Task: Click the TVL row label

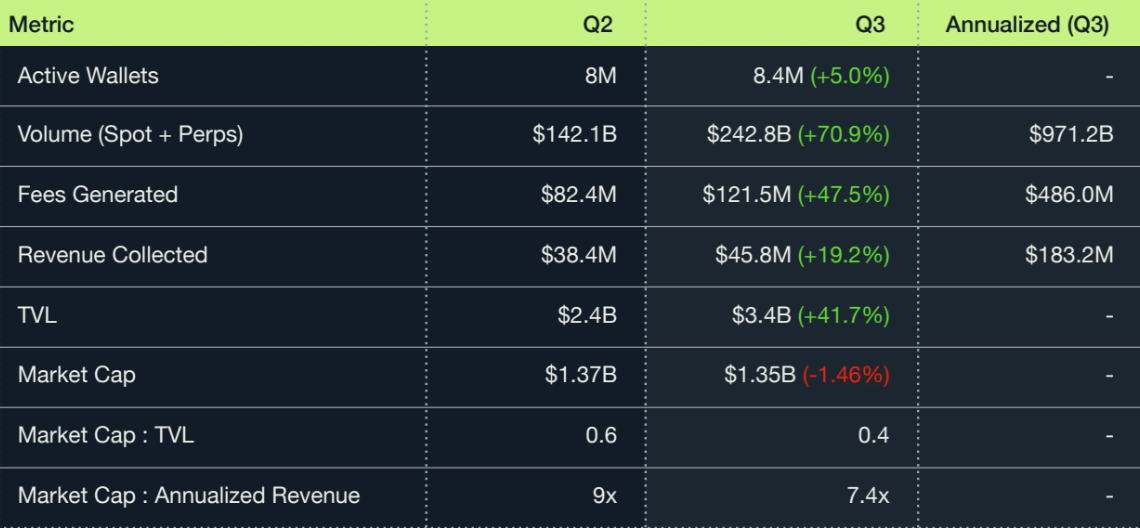Action: pyautogui.click(x=37, y=315)
